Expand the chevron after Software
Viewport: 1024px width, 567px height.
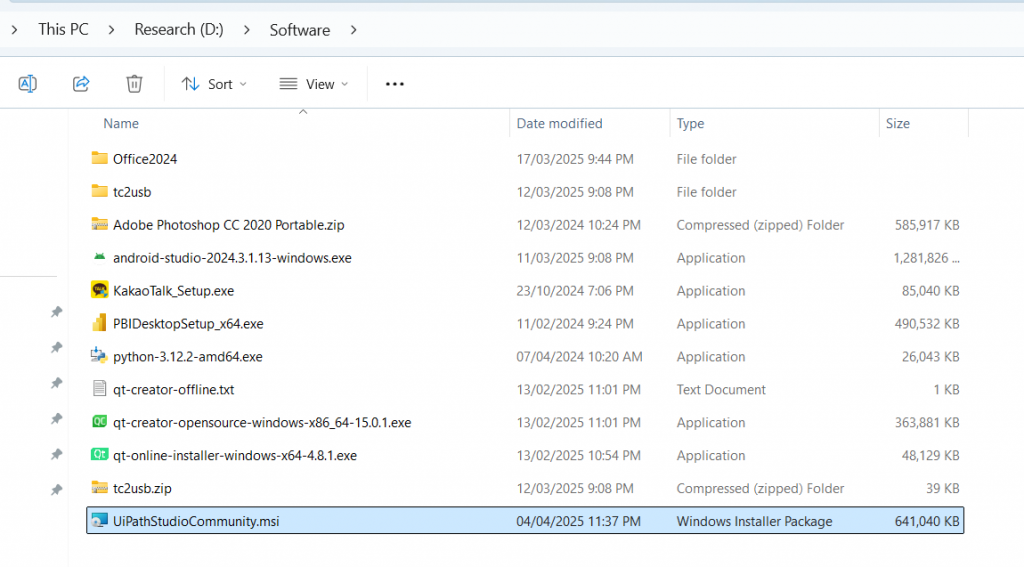coord(353,30)
